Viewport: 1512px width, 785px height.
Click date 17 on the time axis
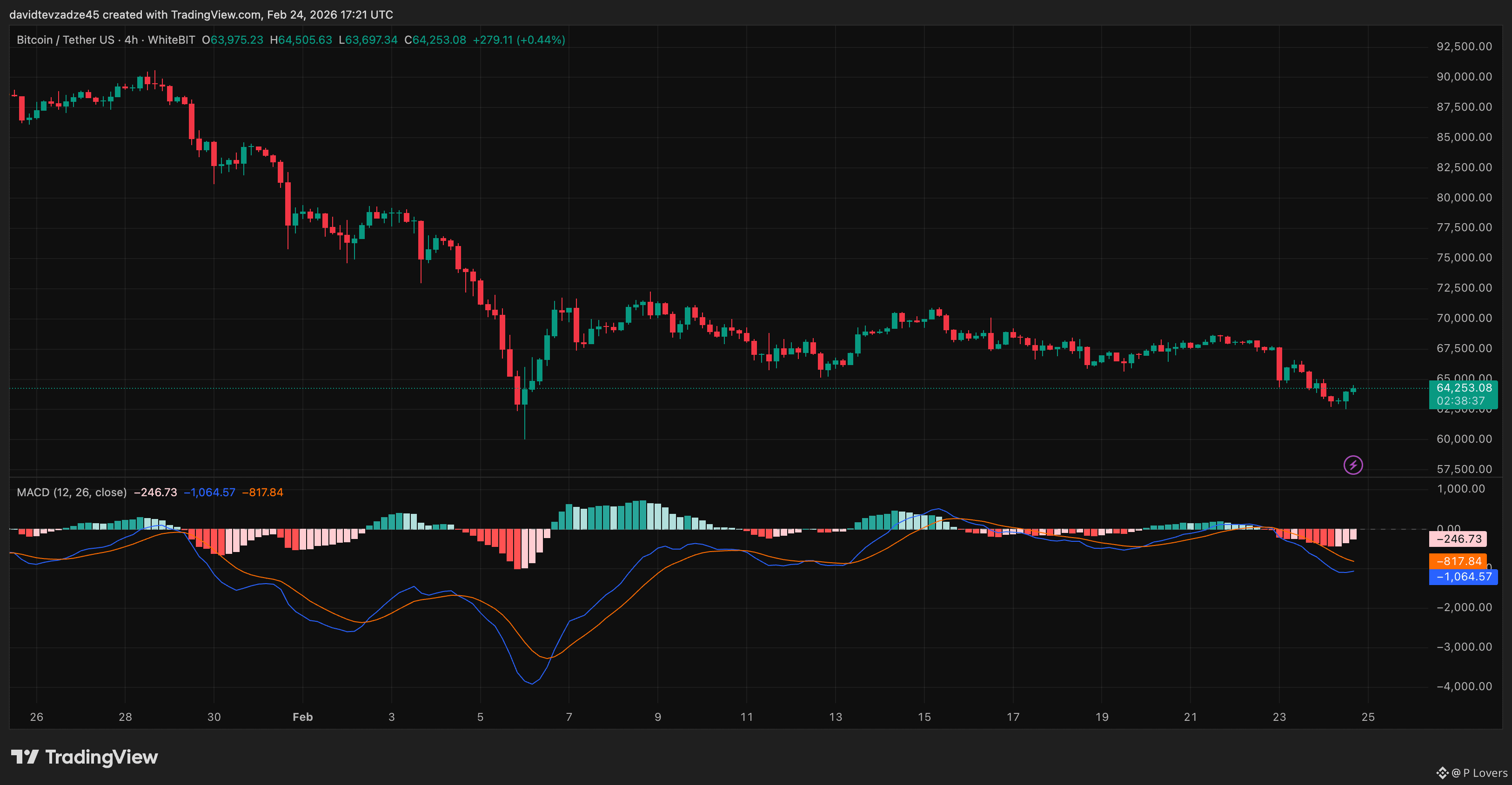[x=1013, y=717]
